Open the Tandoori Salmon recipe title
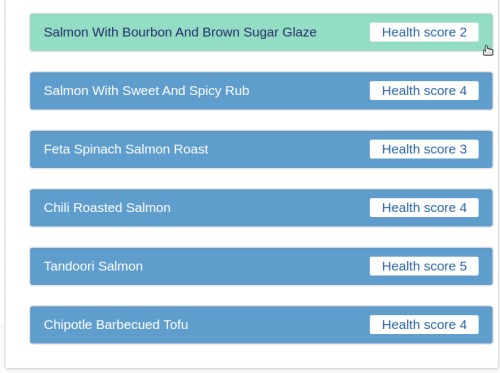The width and height of the screenshot is (500, 373). click(93, 266)
